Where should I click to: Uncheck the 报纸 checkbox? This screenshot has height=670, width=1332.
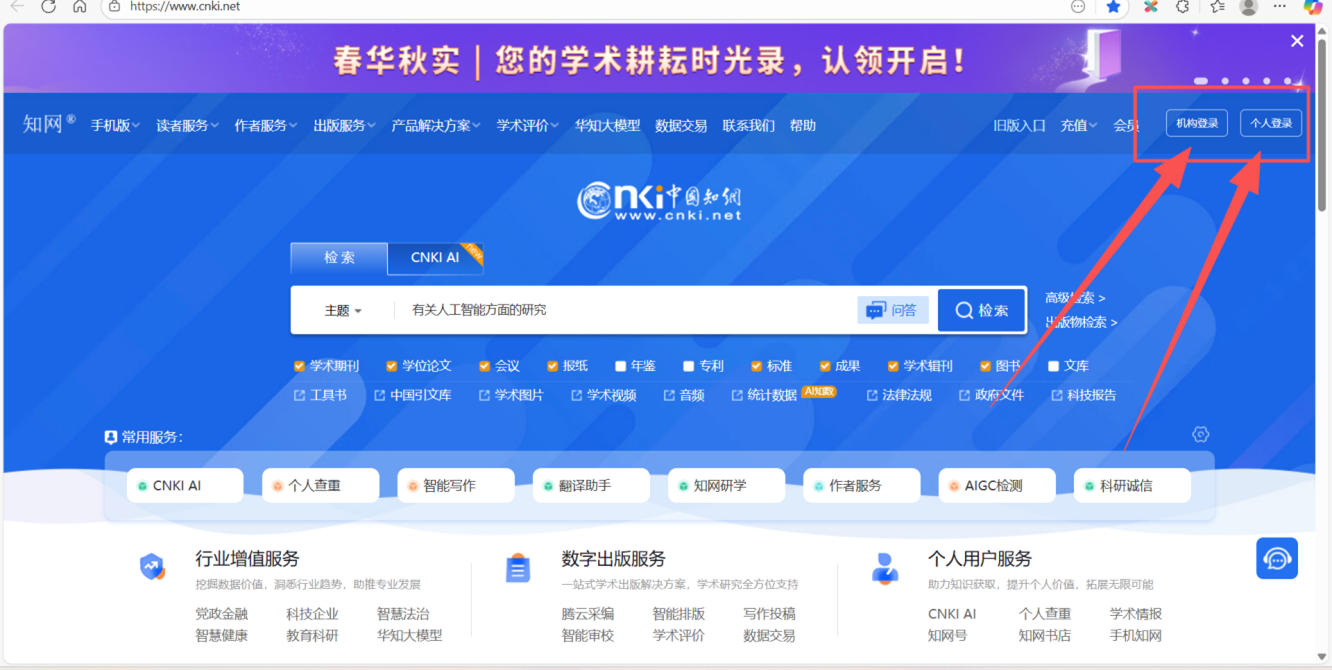[552, 366]
